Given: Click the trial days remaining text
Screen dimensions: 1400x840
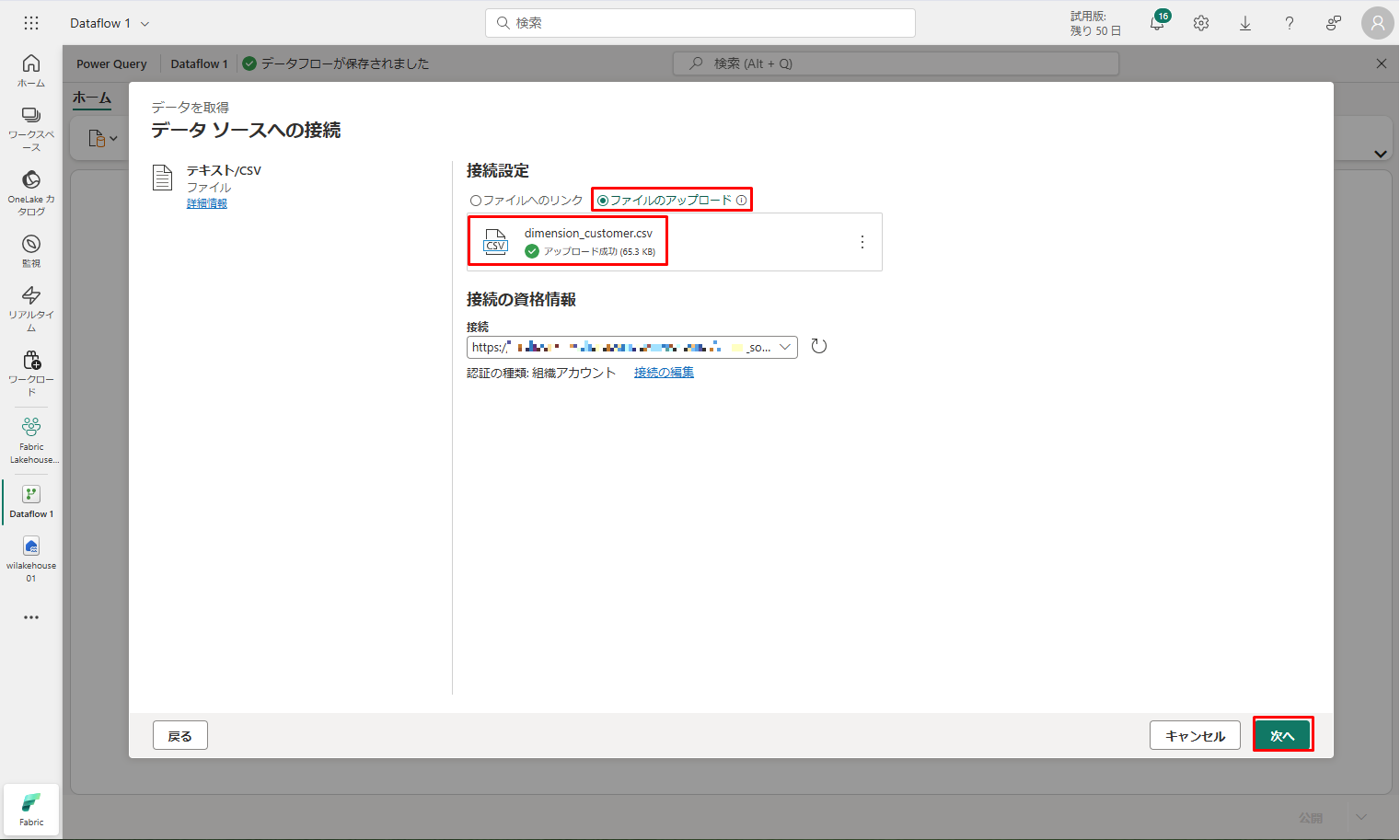Looking at the screenshot, I should tap(1095, 23).
